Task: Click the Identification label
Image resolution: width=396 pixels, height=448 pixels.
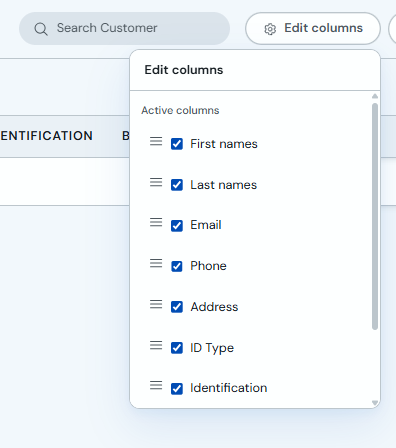Action: 229,388
